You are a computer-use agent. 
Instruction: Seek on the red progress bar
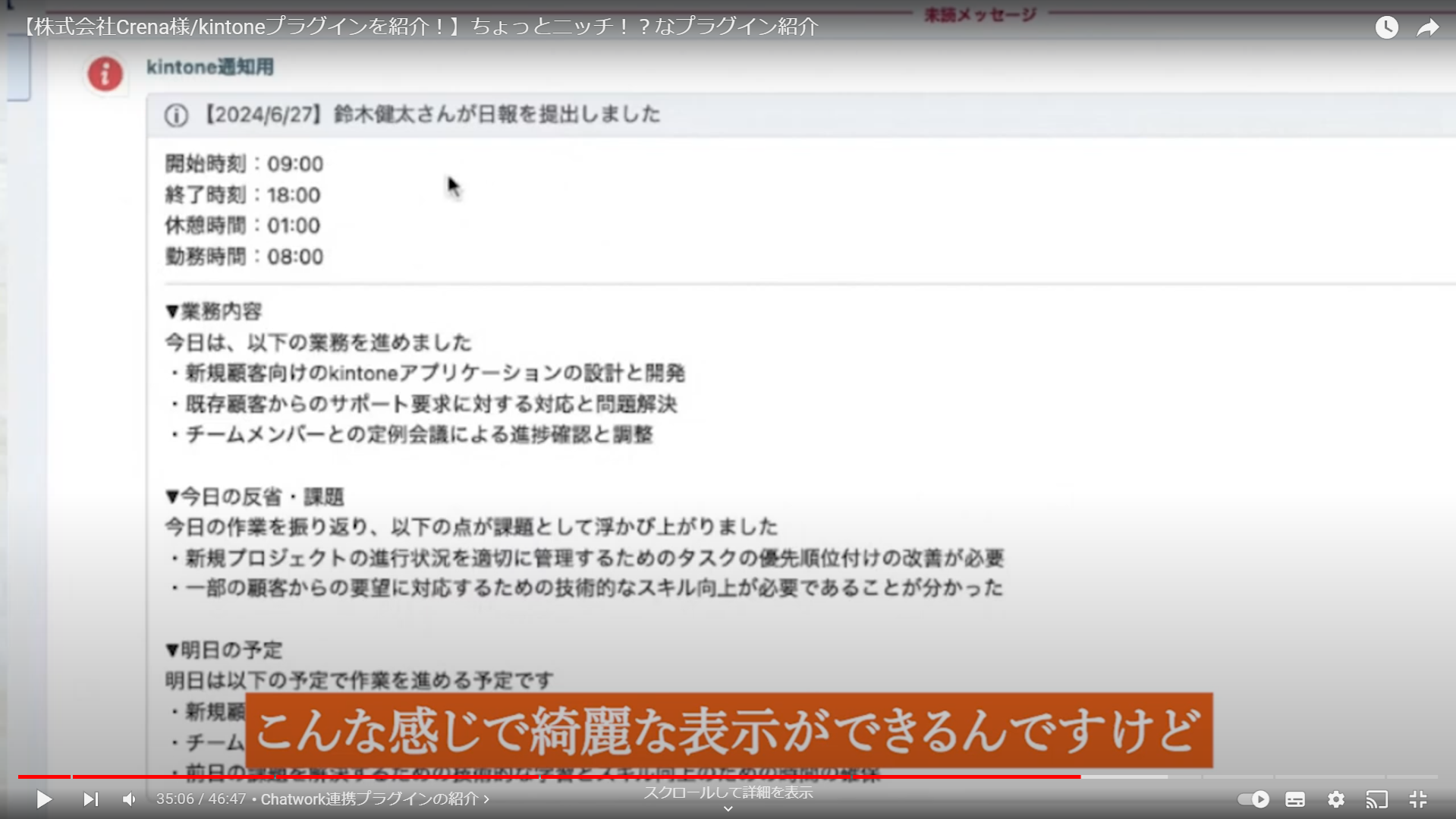549,776
